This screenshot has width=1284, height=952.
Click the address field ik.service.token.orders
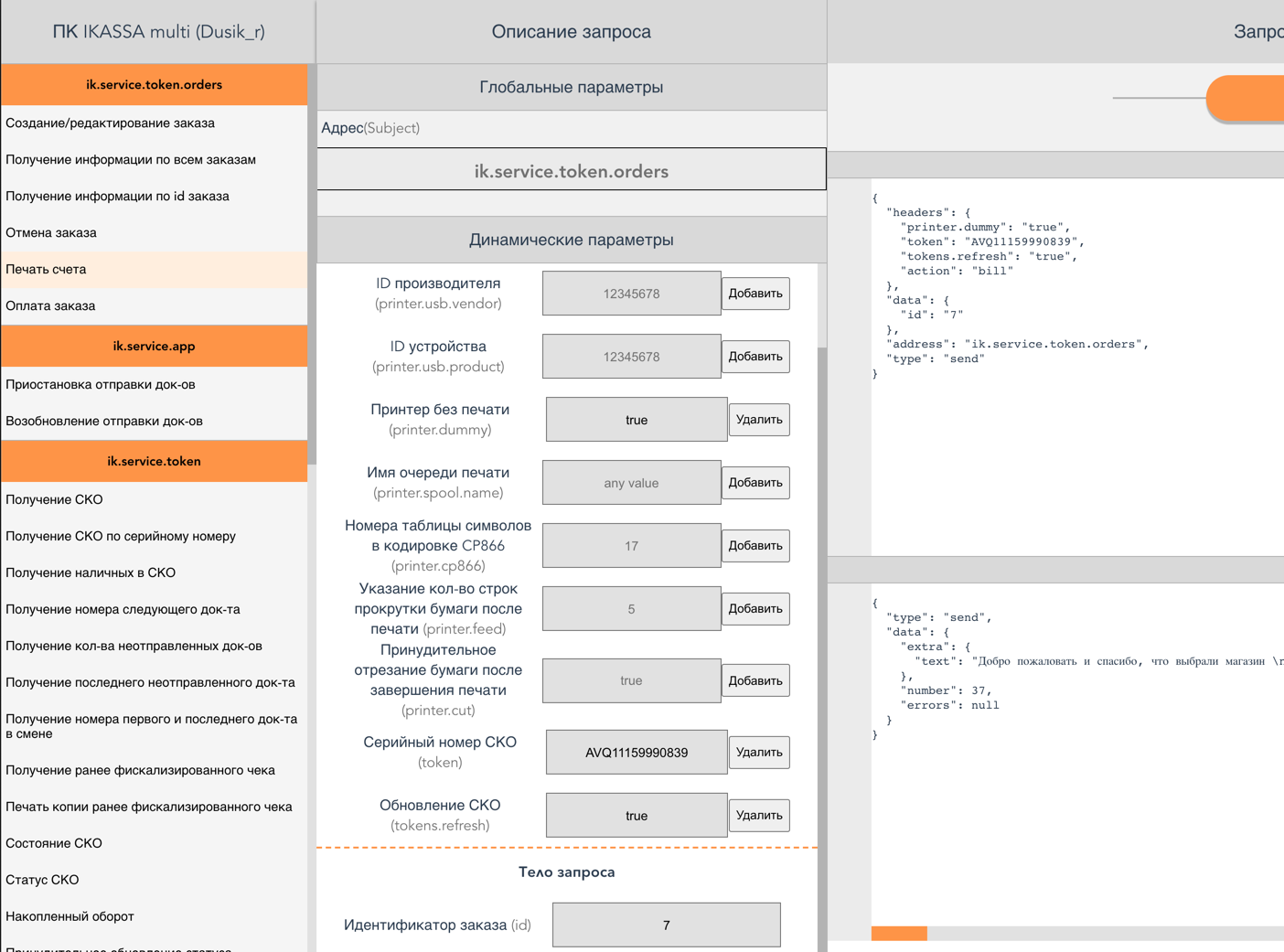[571, 171]
